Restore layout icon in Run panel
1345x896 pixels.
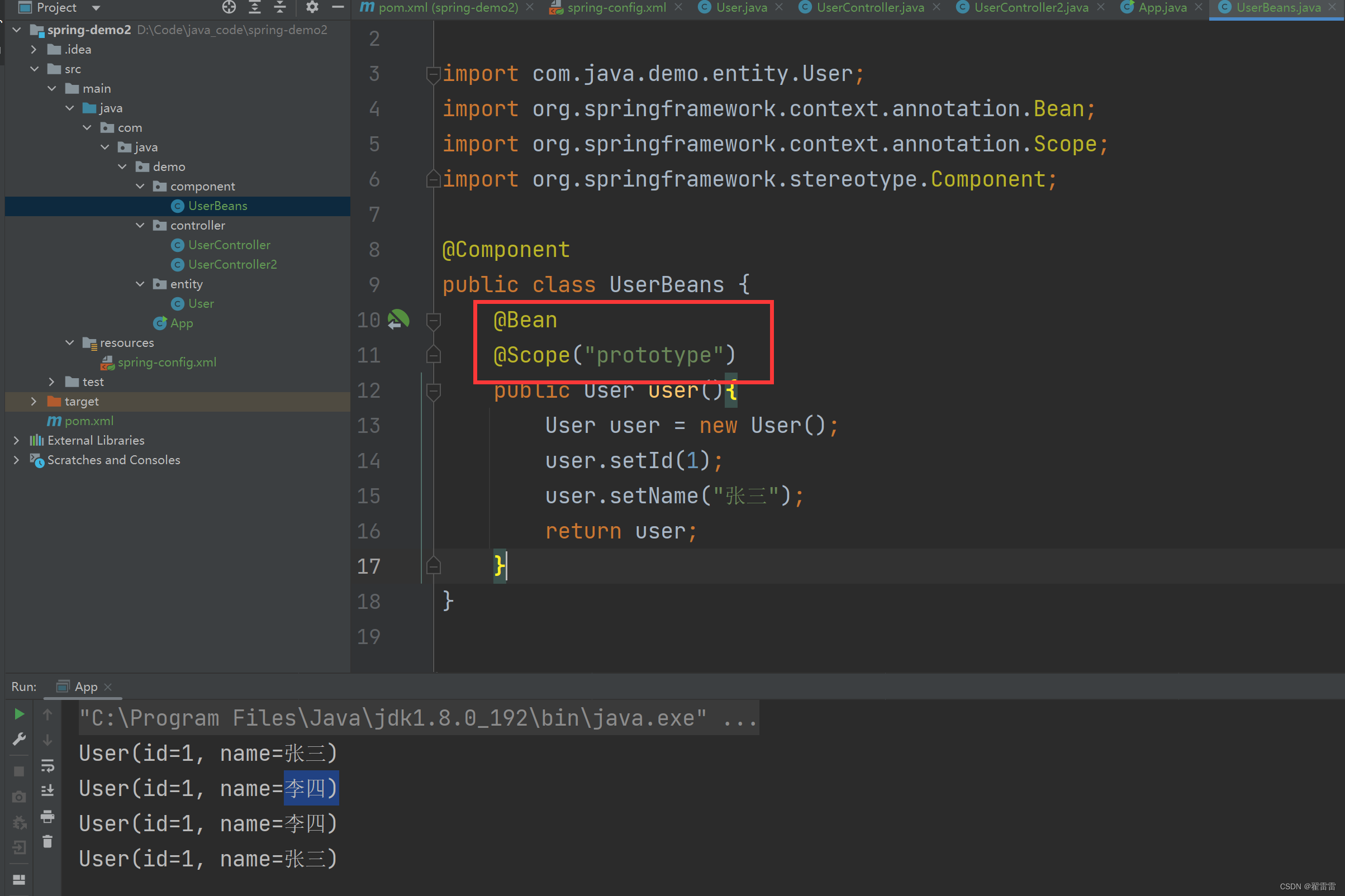point(19,879)
